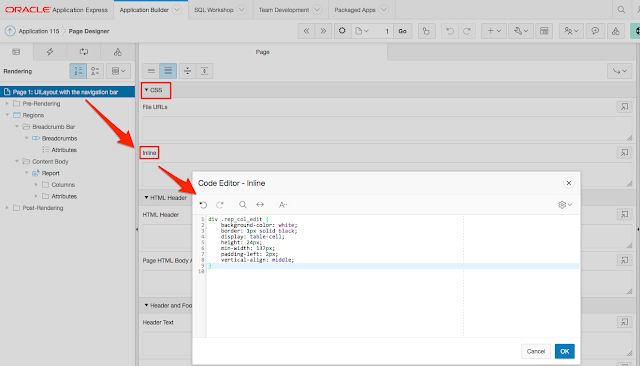Click the Undo icon in Page Designer toolbar
This screenshot has width=640, height=366.
click(450, 31)
